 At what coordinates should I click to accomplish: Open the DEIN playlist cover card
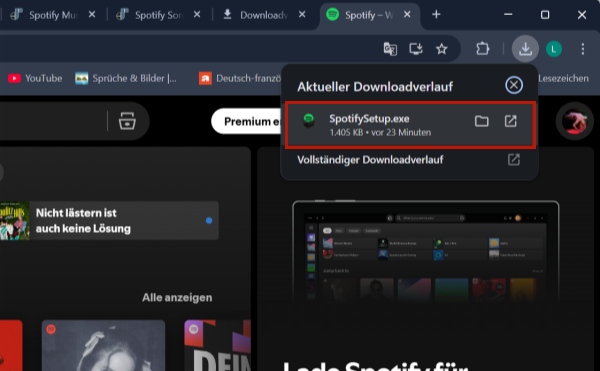point(217,345)
